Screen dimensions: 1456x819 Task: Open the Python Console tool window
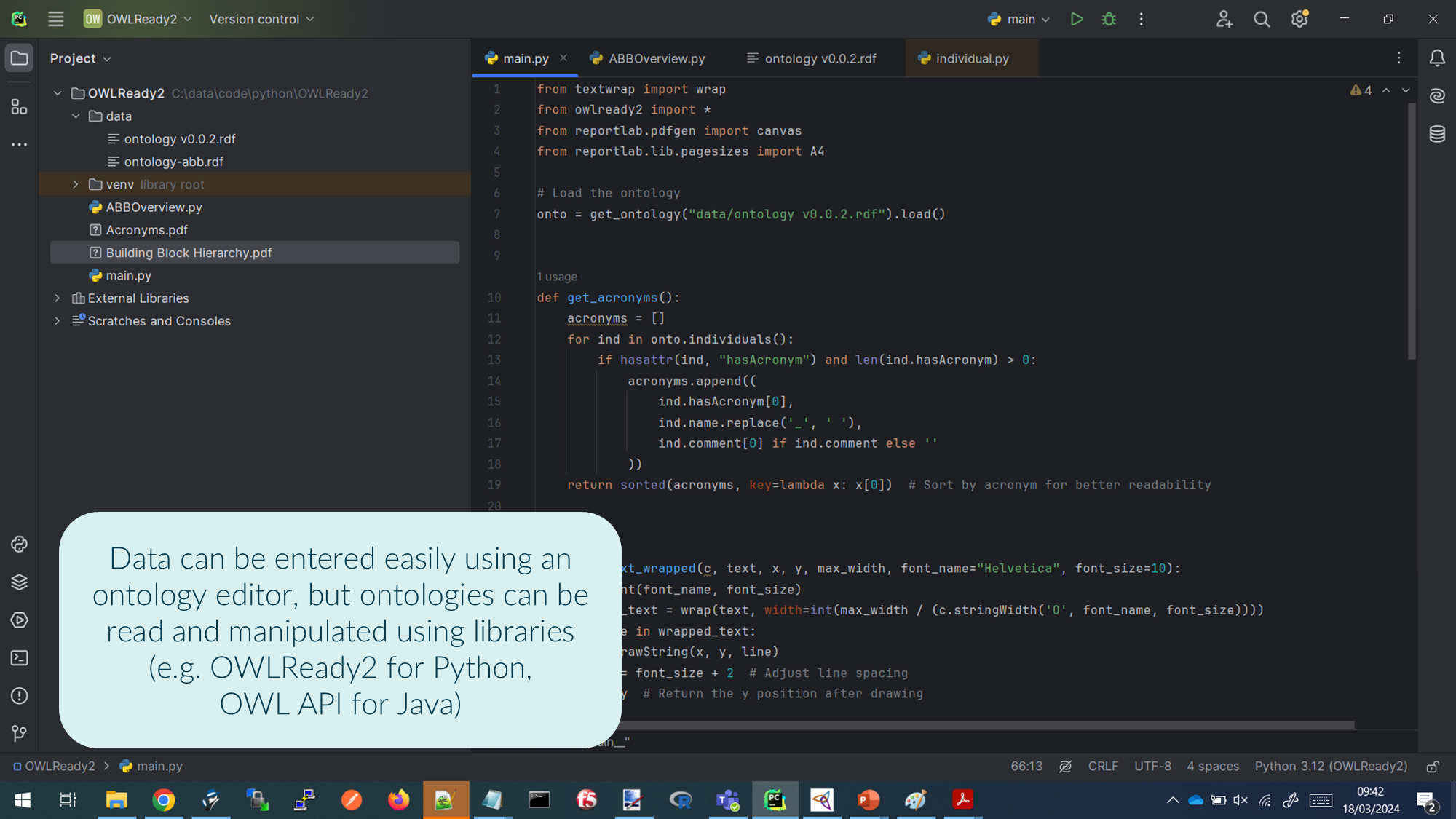[x=20, y=544]
